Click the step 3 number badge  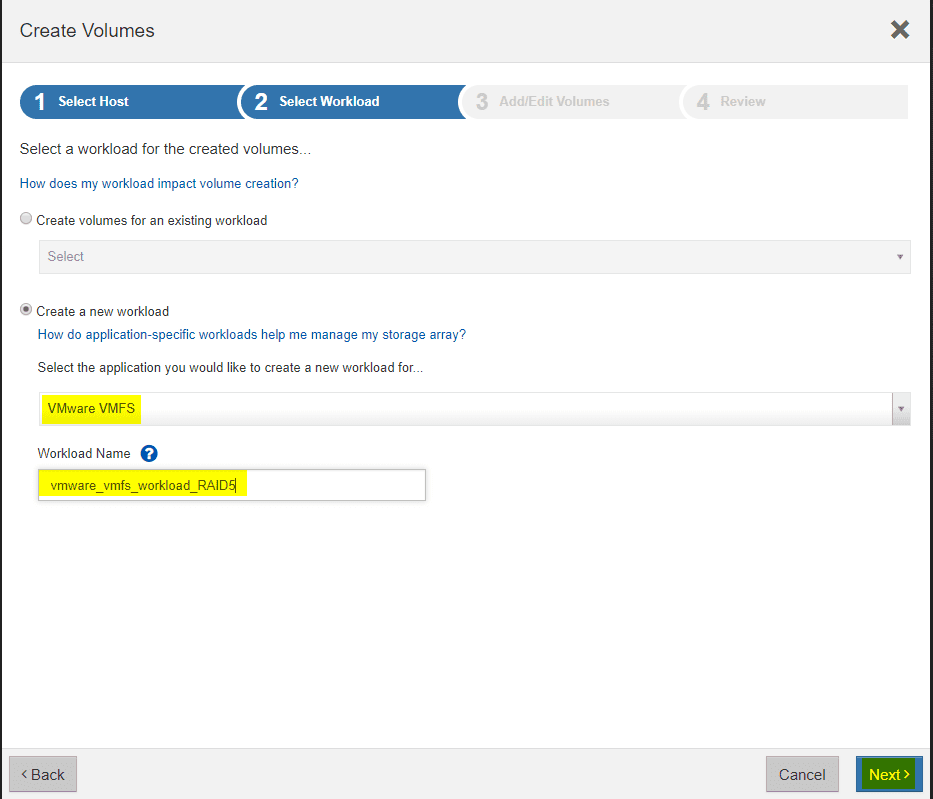(482, 101)
